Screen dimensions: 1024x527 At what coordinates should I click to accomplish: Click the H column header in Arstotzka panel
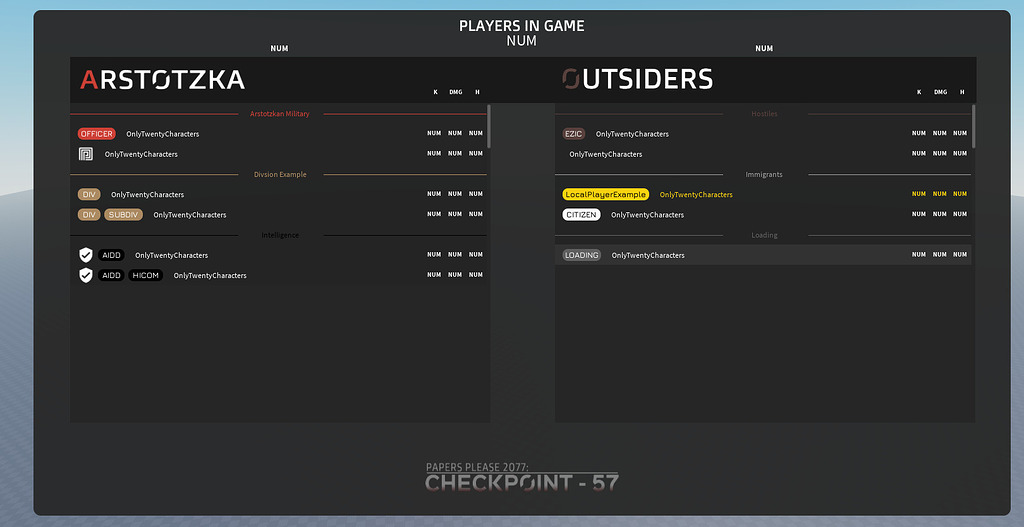click(477, 92)
